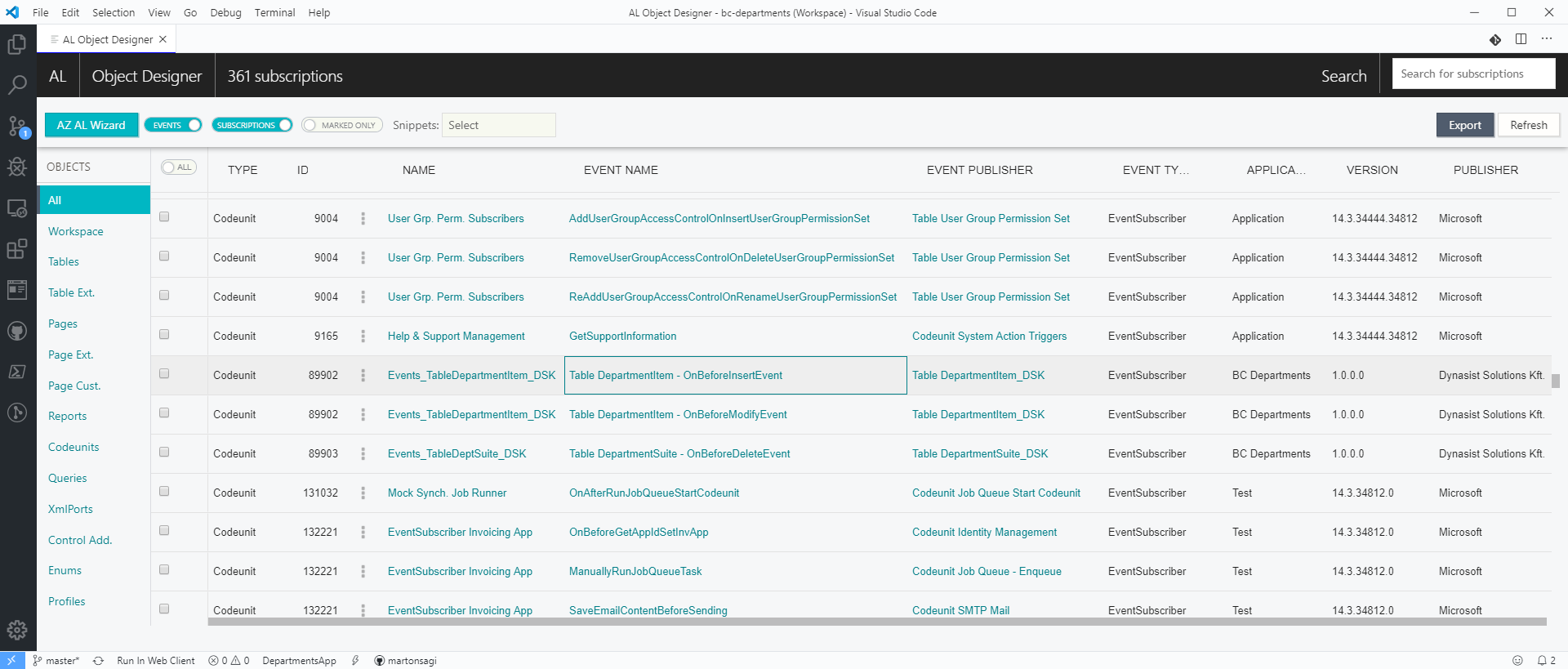Click the horizontal scrollbar of the table
This screenshot has width=1568, height=669.
pyautogui.click(x=877, y=622)
